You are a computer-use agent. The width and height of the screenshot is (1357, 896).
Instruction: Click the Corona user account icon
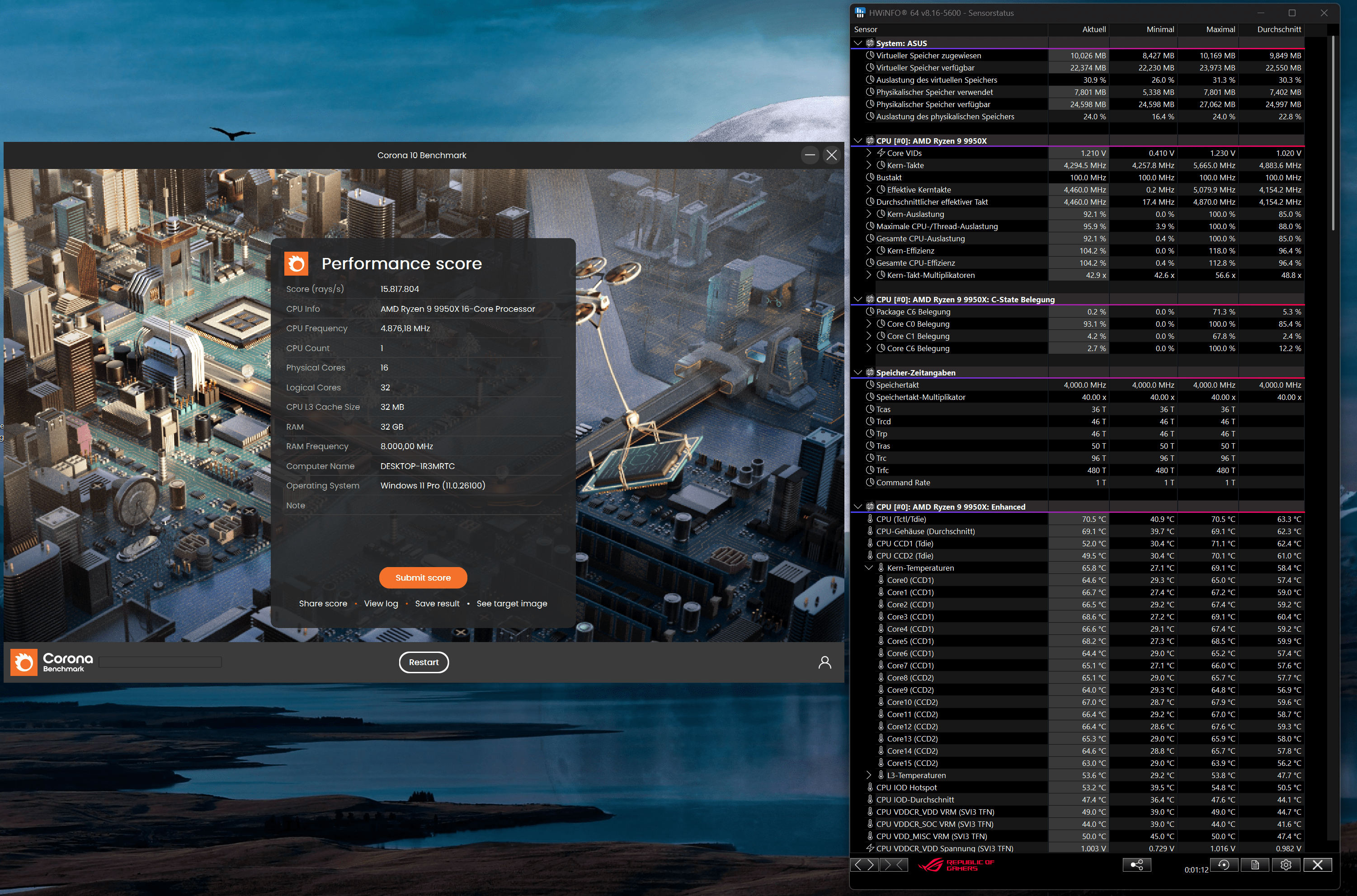pos(824,662)
